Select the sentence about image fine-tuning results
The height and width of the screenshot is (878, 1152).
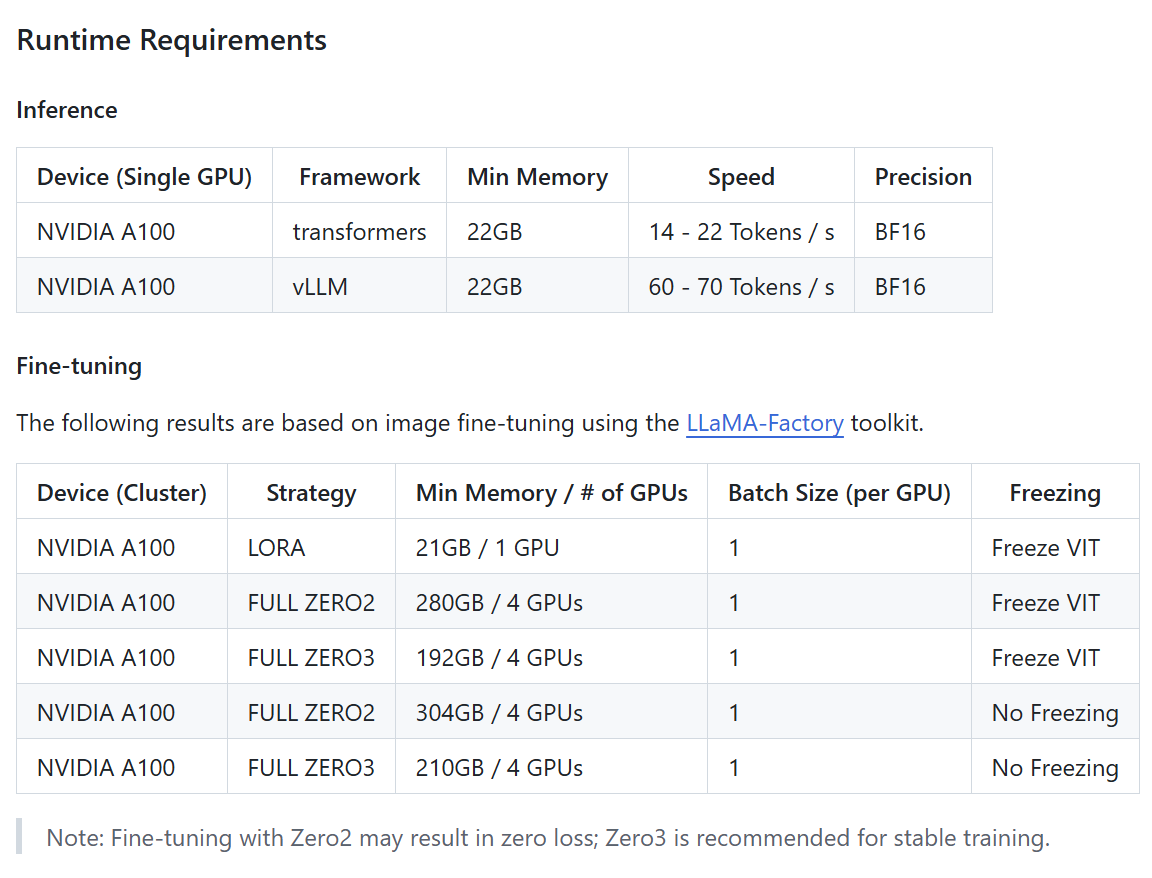[x=470, y=423]
